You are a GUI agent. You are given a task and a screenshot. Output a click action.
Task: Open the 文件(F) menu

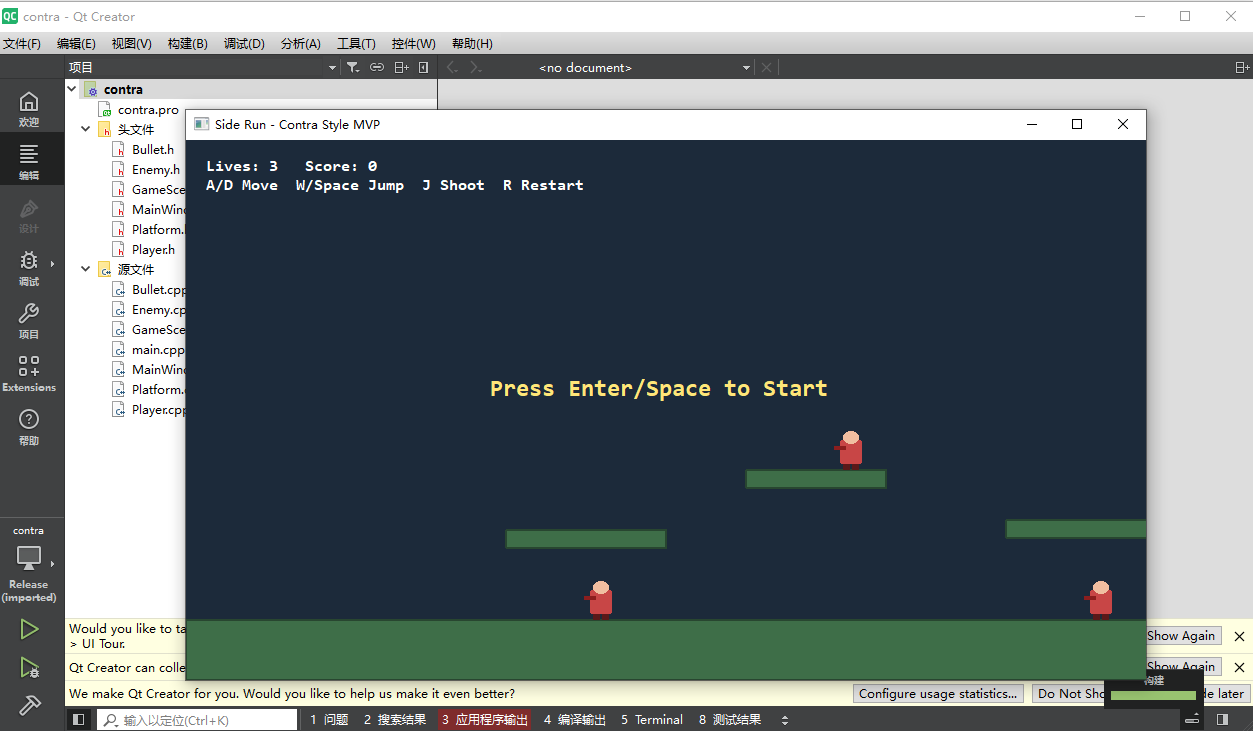pyautogui.click(x=22, y=43)
